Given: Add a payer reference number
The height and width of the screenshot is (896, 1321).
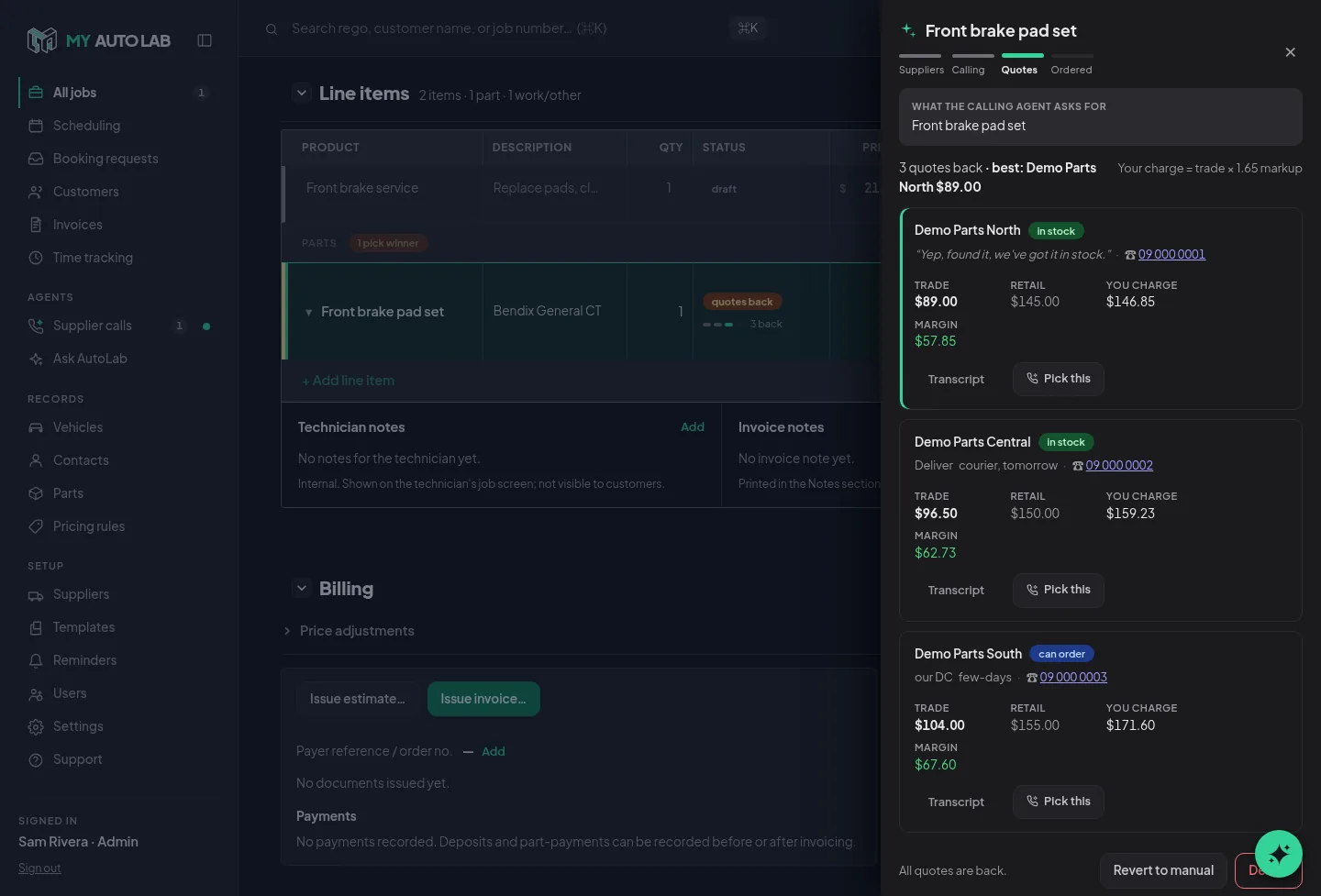Looking at the screenshot, I should tap(494, 751).
